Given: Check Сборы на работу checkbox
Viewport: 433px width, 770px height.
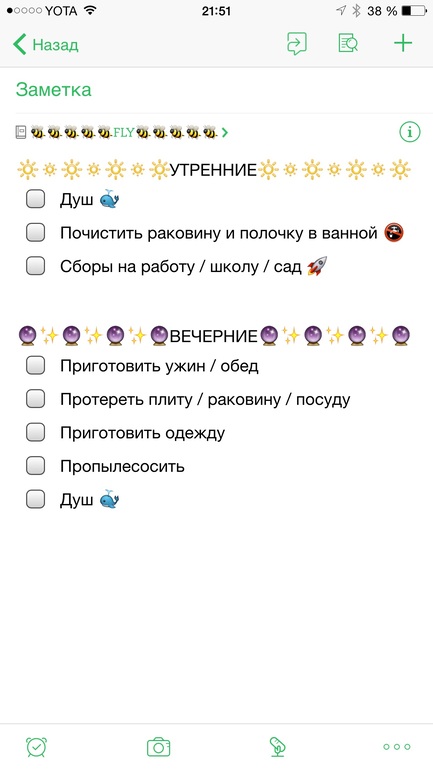Looking at the screenshot, I should click(x=35, y=266).
